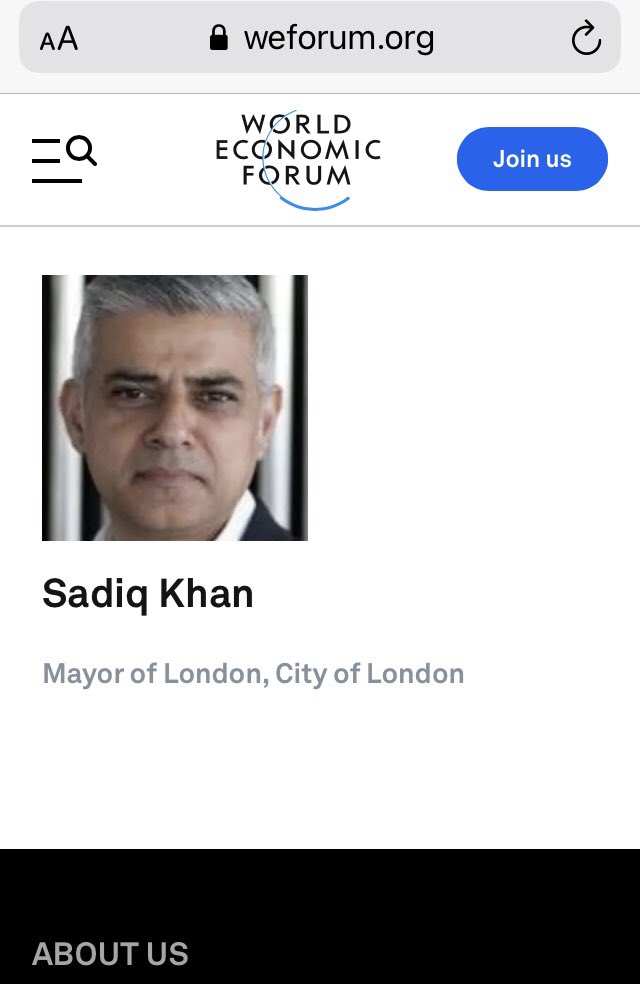Open the Sadiq Khan profile photo
Screen dimensions: 640x984
[x=174, y=408]
